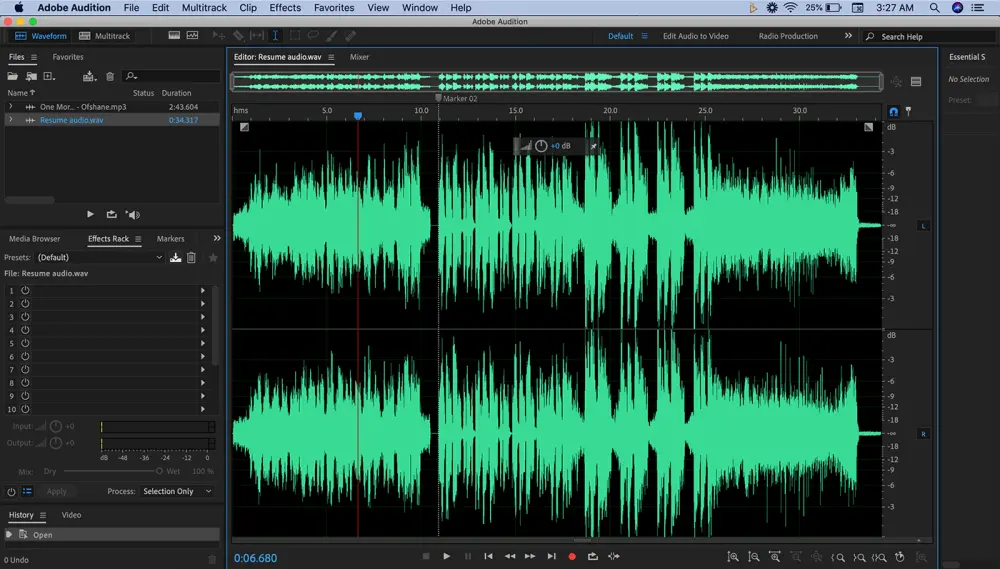Show more panels chevron beside Markers
This screenshot has width=1000, height=569.
click(x=217, y=238)
